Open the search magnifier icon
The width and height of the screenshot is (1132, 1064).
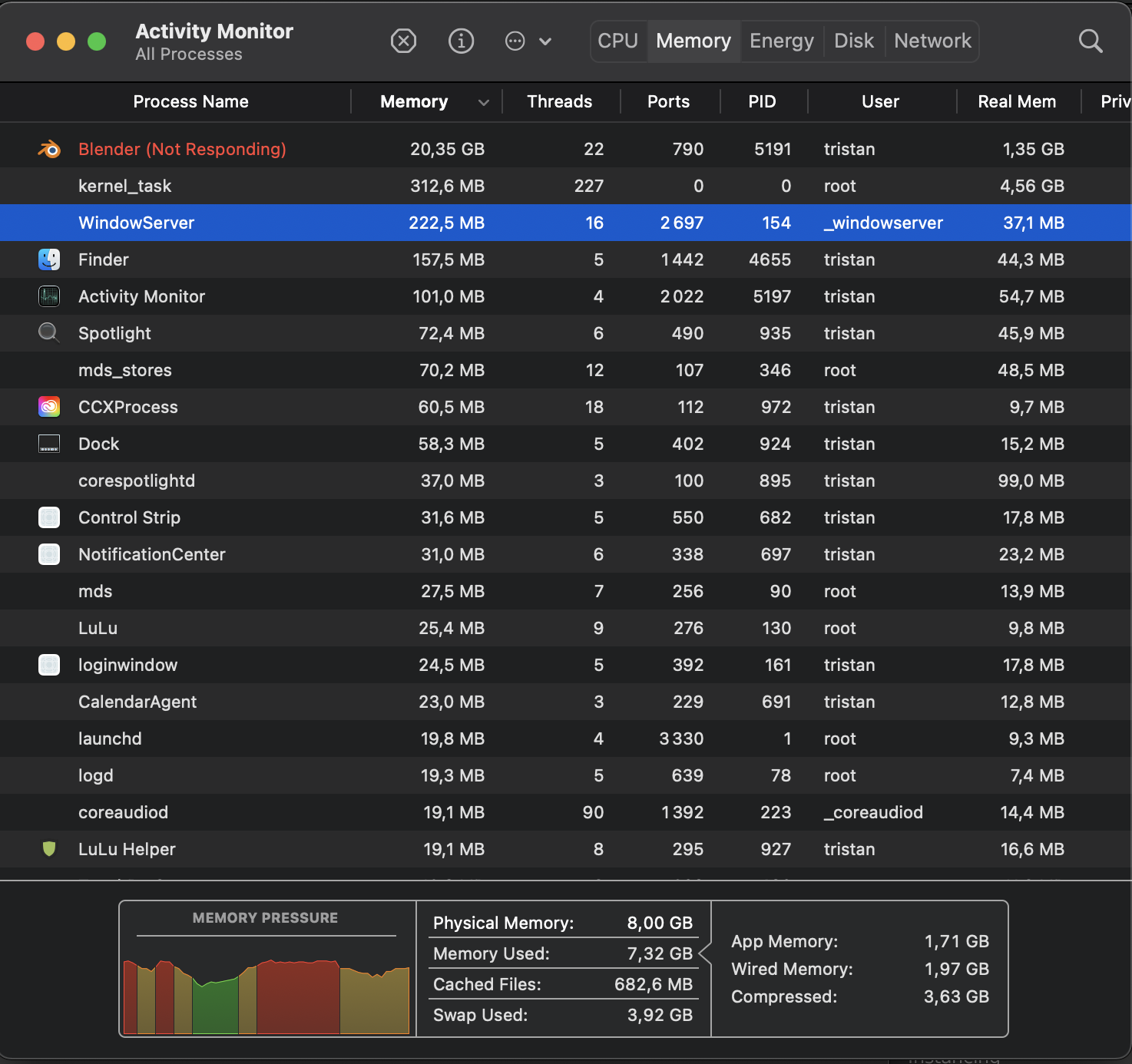[x=1090, y=41]
